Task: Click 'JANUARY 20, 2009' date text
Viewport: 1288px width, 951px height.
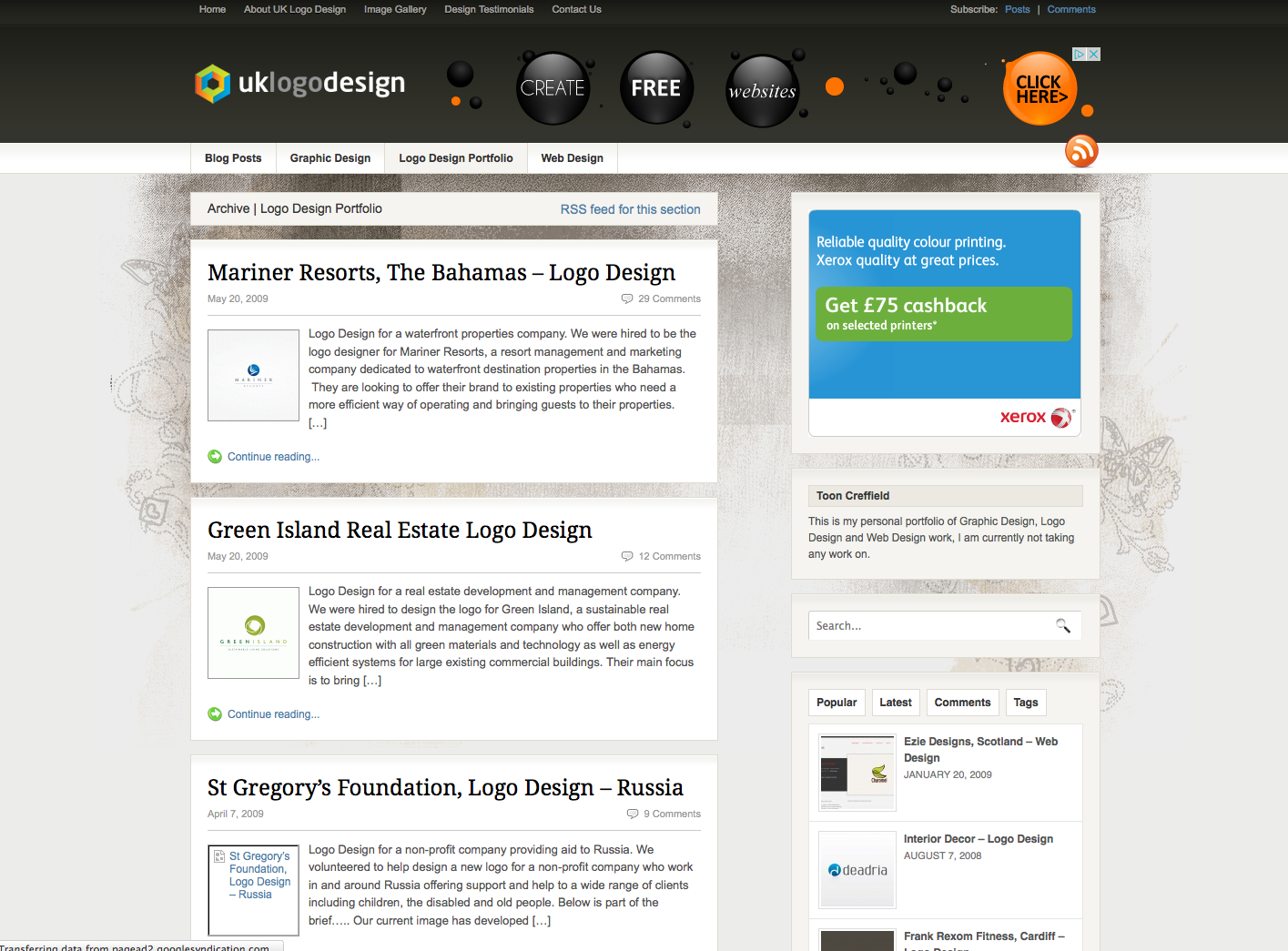Action: [948, 775]
